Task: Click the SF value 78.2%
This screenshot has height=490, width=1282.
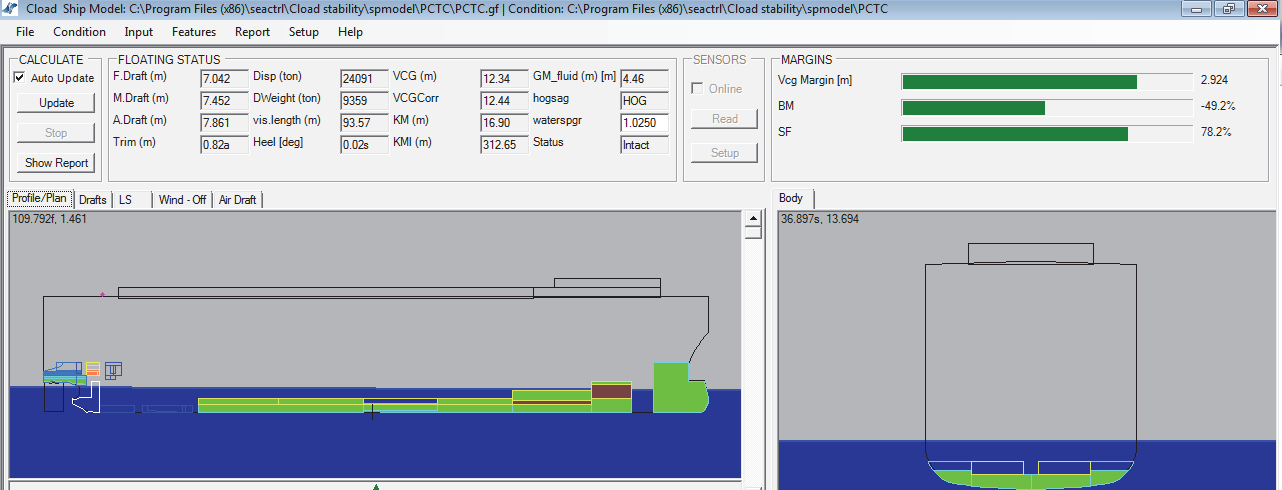Action: click(1216, 132)
